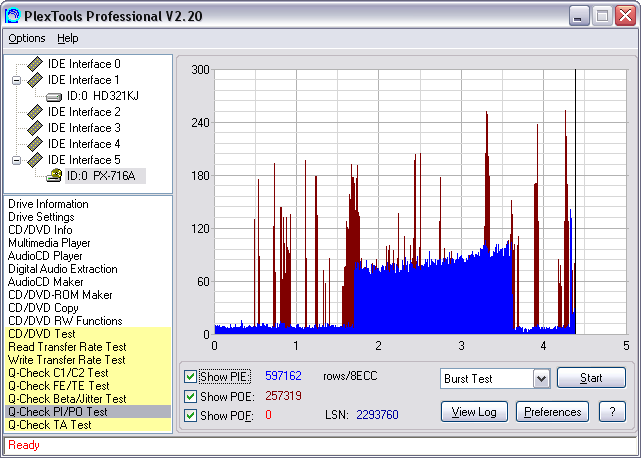Viewport: 641px width, 458px height.
Task: Click the IDE Interface 0 chip icon
Action: [35, 64]
